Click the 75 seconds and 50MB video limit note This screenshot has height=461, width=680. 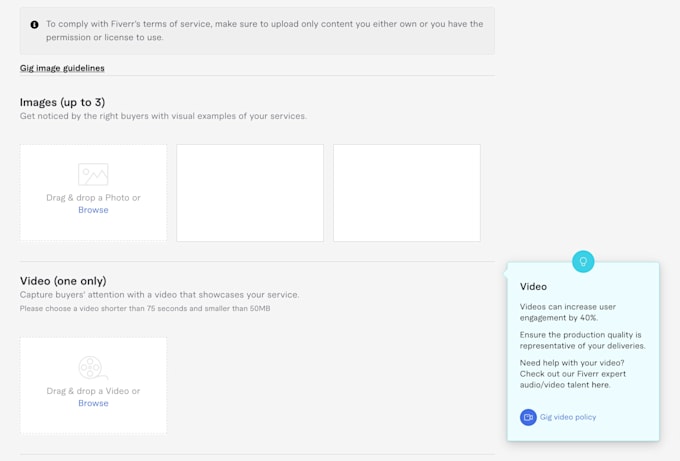coord(145,309)
